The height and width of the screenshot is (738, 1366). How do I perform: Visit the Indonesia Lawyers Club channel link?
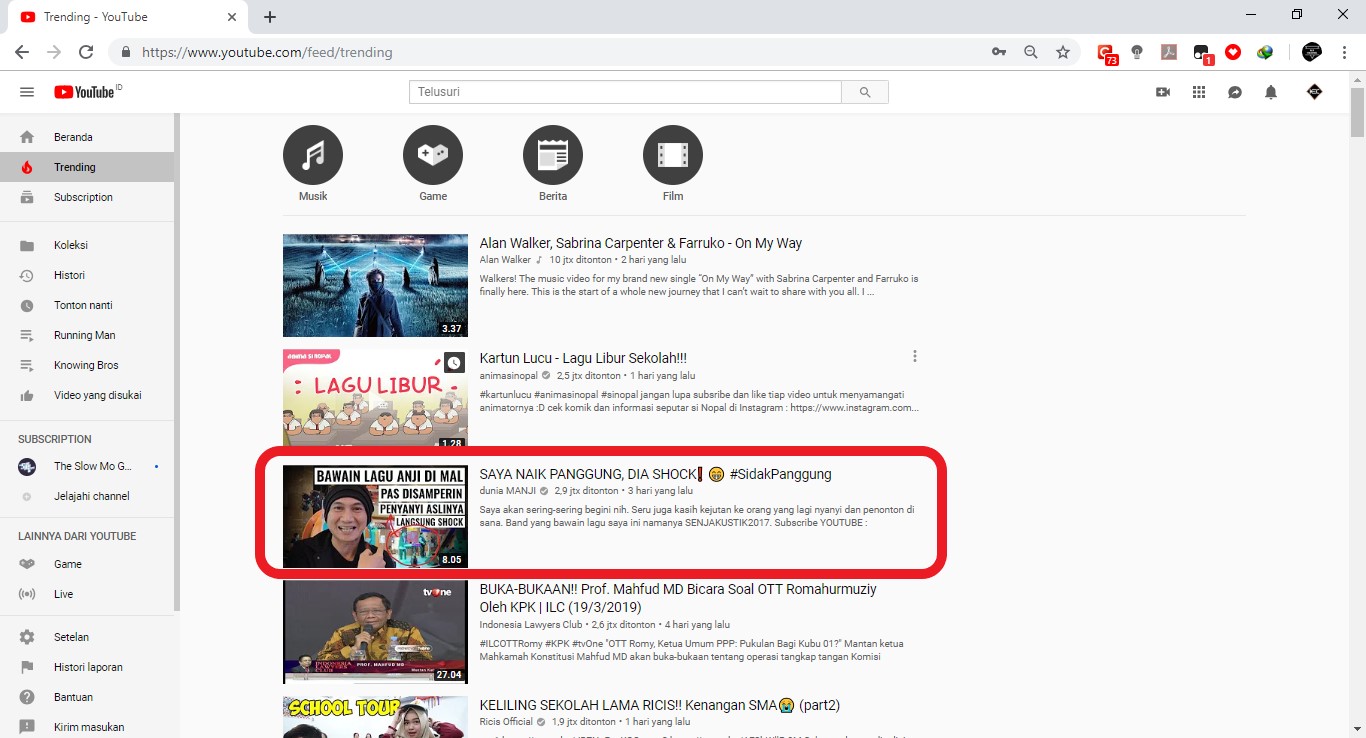[x=530, y=625]
